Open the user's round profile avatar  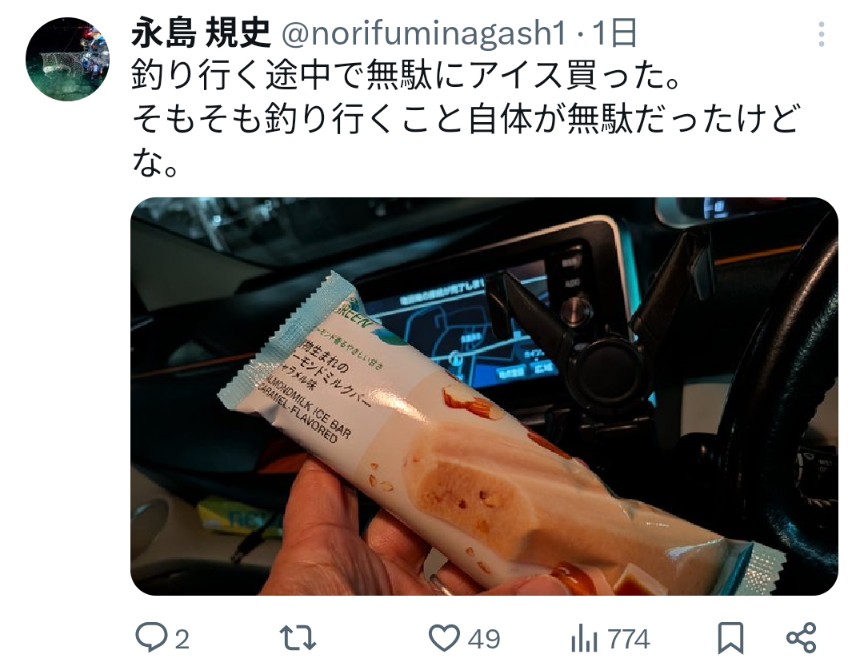pos(67,59)
